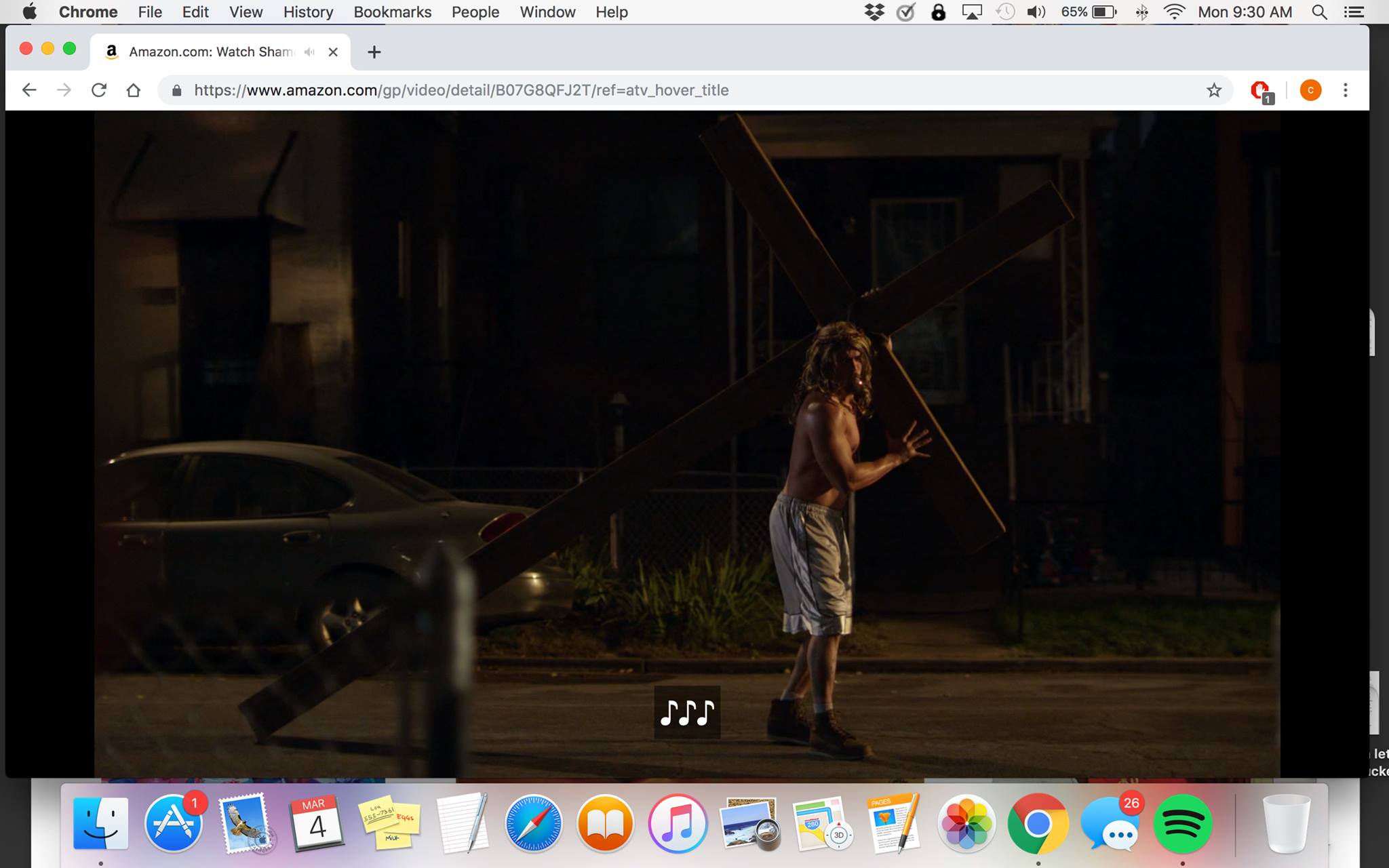Screen dimensions: 1389x868
Task: View site info via the lock icon
Action: (176, 90)
